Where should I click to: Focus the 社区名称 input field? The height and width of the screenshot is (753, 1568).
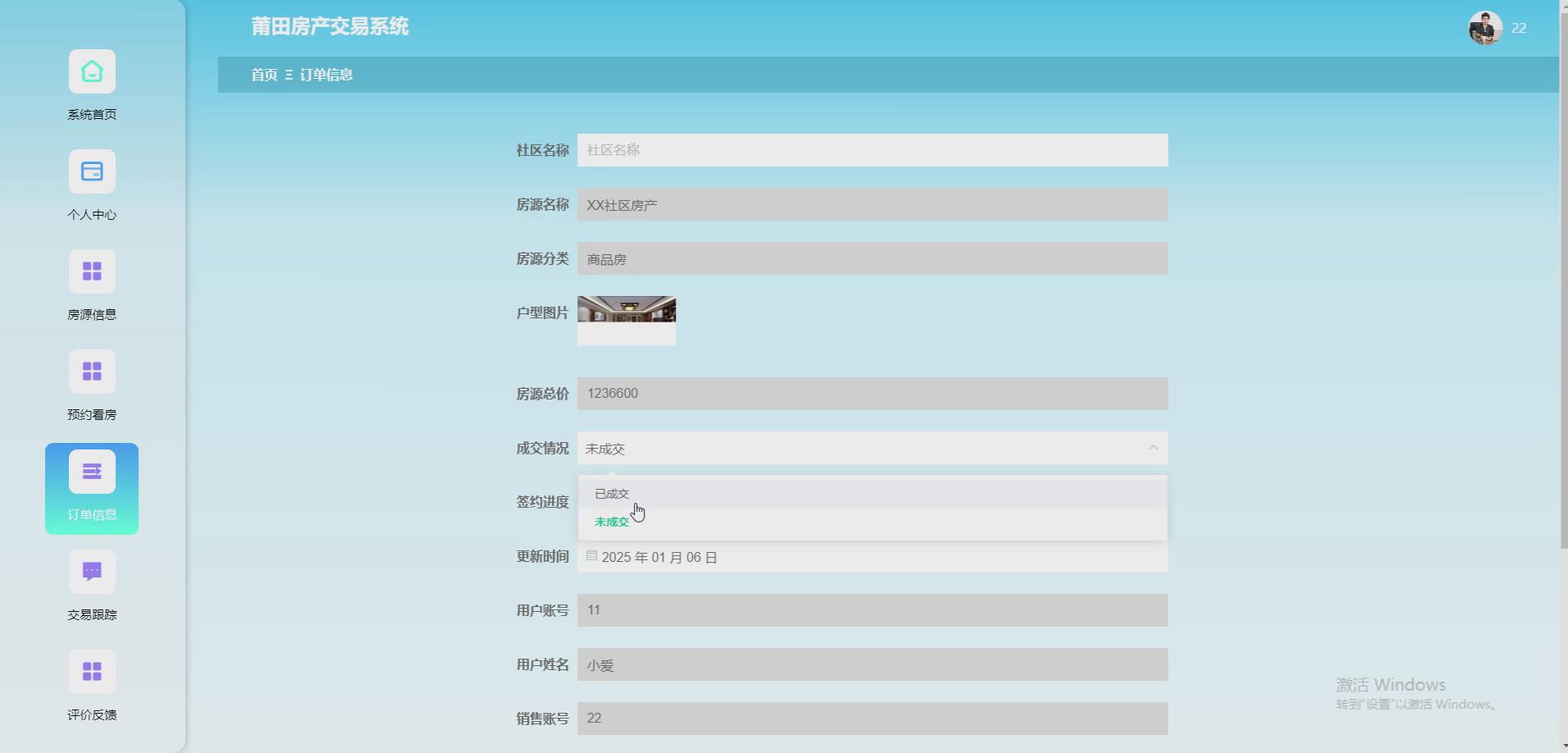coord(873,150)
